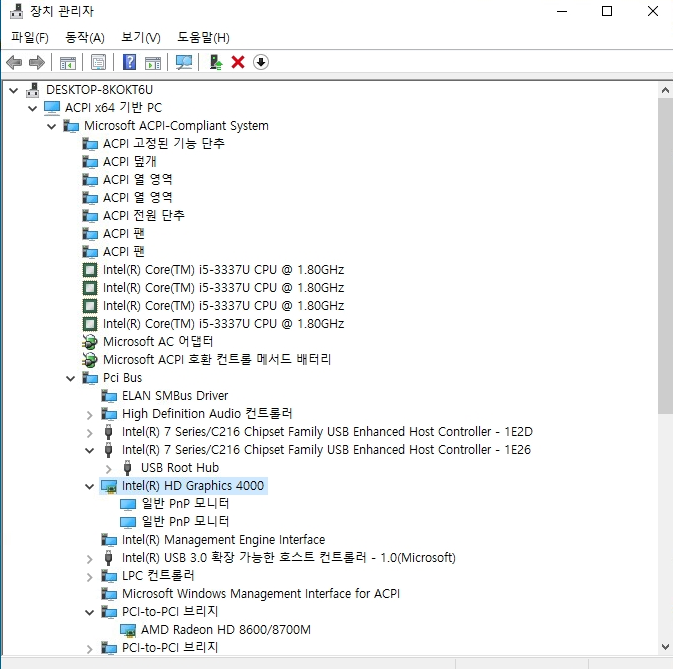Open the blue Help question-mark icon

(130, 62)
